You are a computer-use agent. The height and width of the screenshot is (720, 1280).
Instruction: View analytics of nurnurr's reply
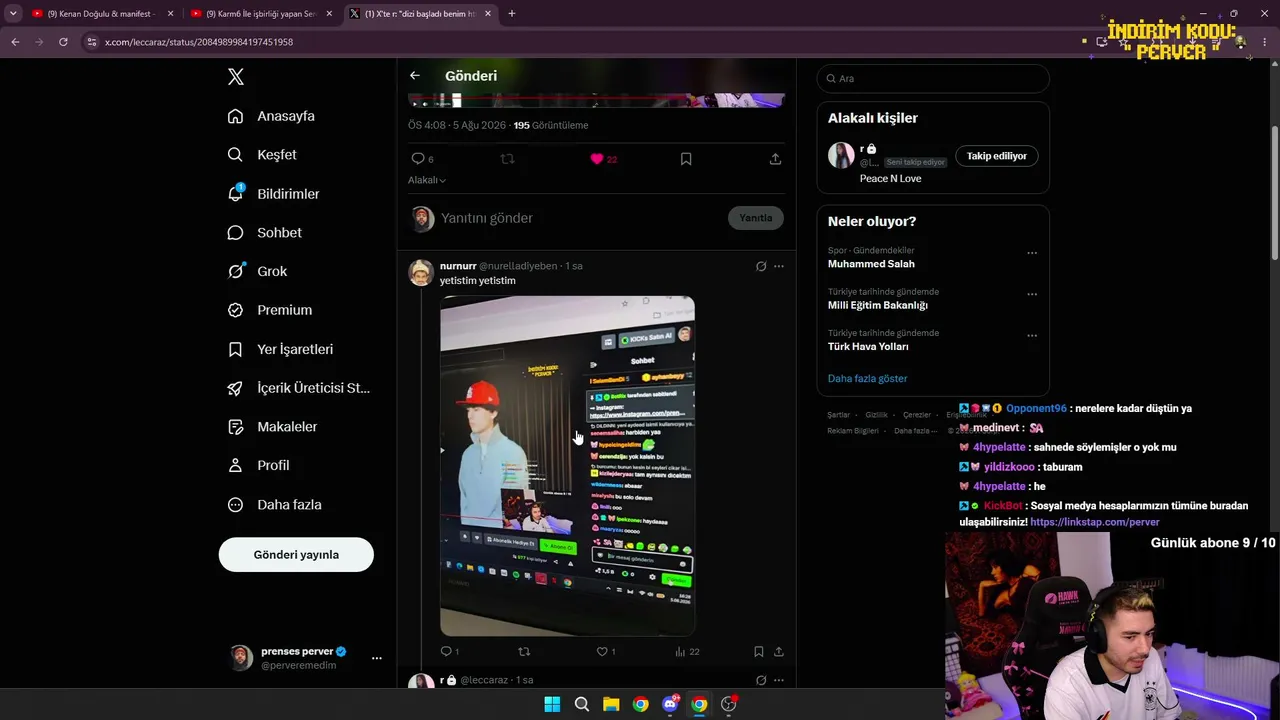(687, 652)
